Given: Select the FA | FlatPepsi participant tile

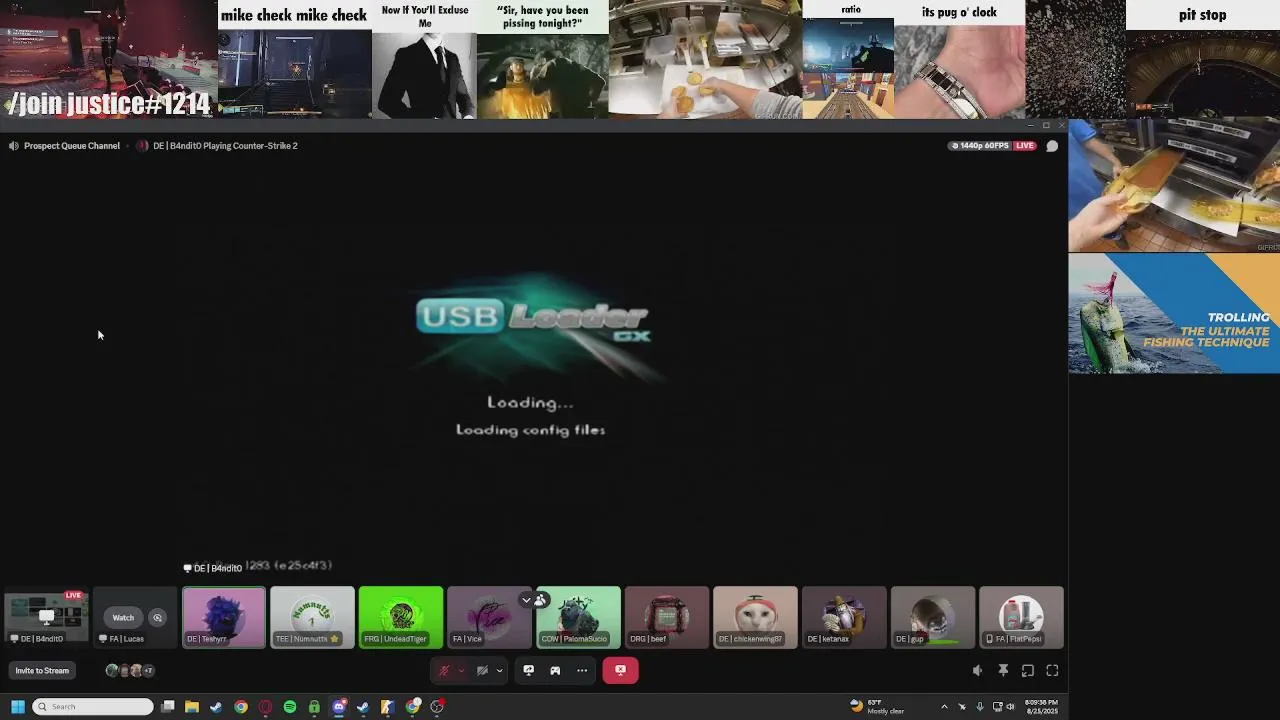Looking at the screenshot, I should pos(1021,617).
